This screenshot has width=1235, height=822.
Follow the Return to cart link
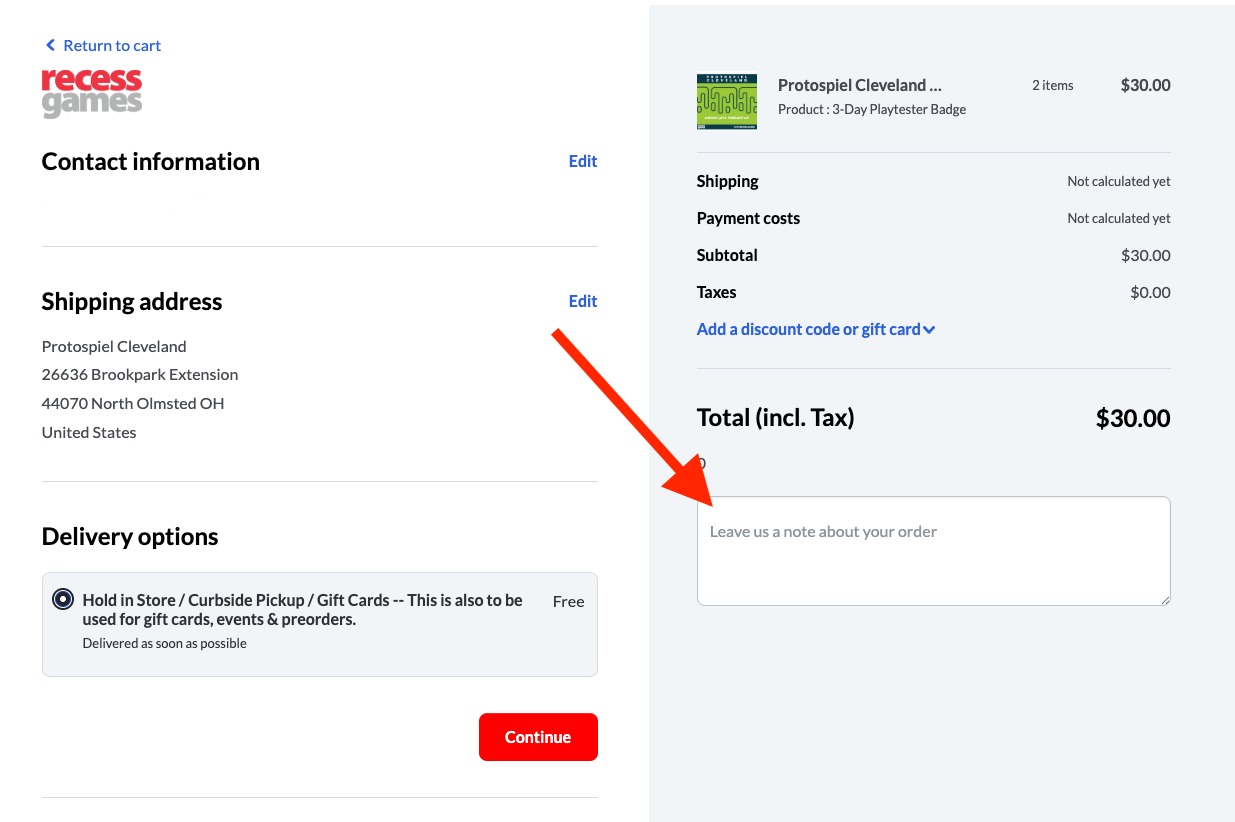point(111,46)
